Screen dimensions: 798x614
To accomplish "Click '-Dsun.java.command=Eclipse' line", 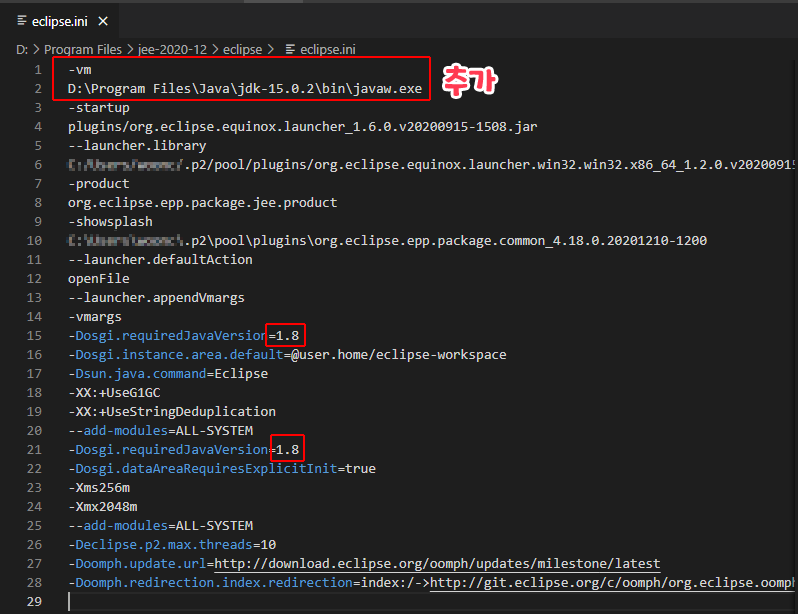I will 168,374.
